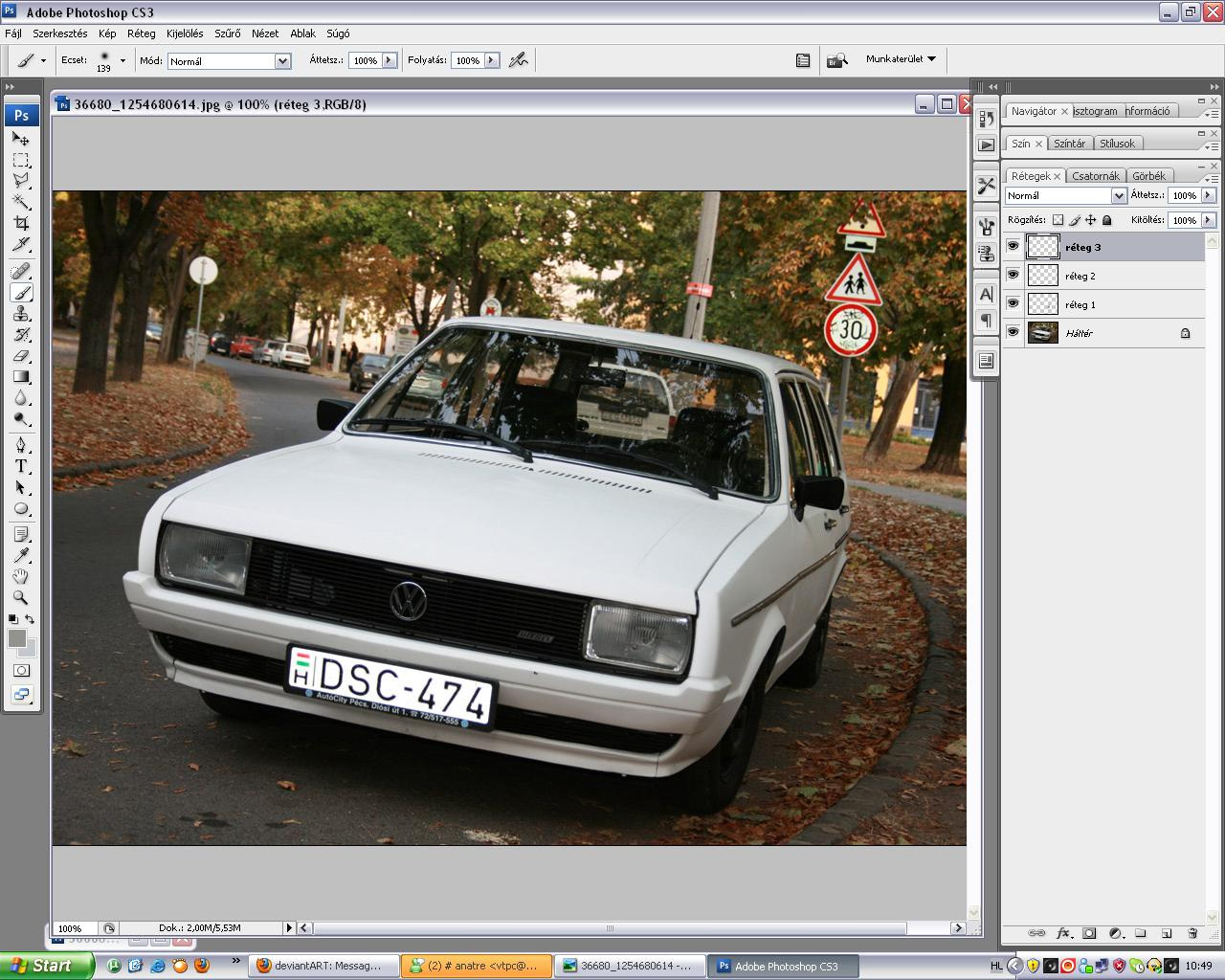1225x980 pixels.
Task: Select the Slice tool
Action: pyautogui.click(x=21, y=244)
